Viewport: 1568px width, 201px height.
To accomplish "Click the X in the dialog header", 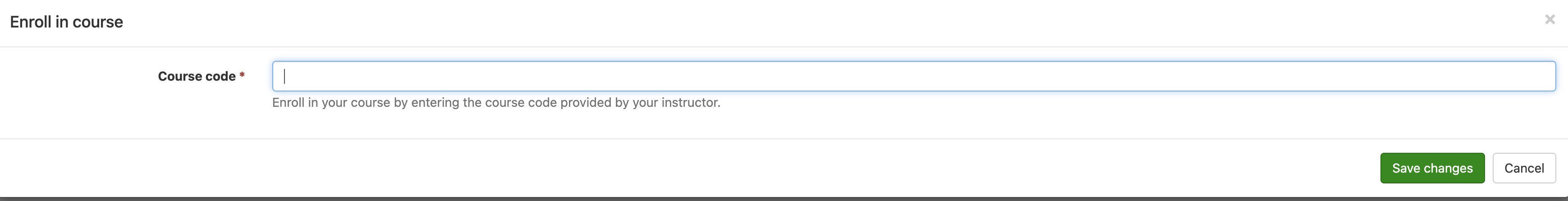I will point(1550,20).
